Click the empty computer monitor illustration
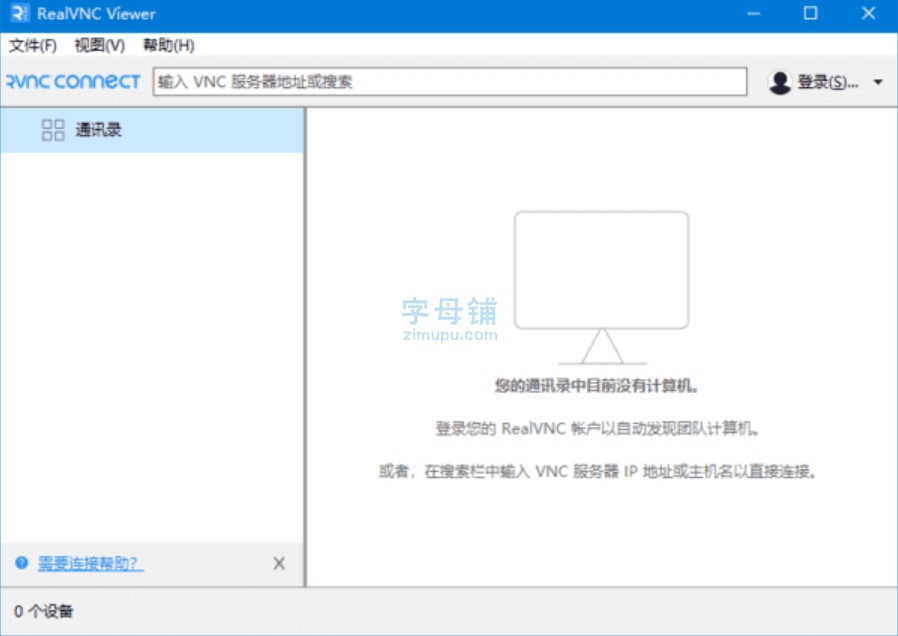This screenshot has height=636, width=898. 601,288
